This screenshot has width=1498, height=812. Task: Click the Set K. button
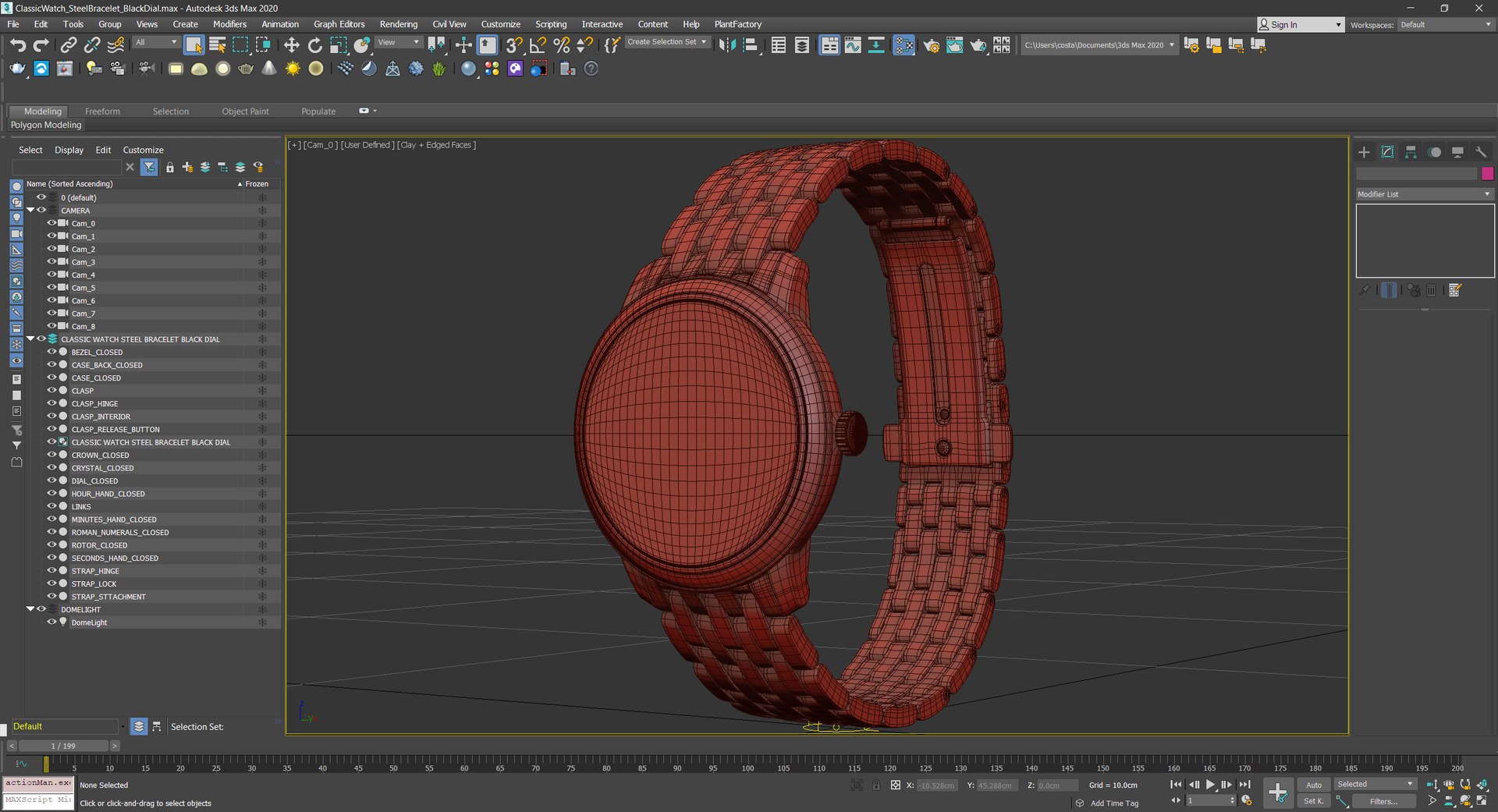[x=1314, y=801]
